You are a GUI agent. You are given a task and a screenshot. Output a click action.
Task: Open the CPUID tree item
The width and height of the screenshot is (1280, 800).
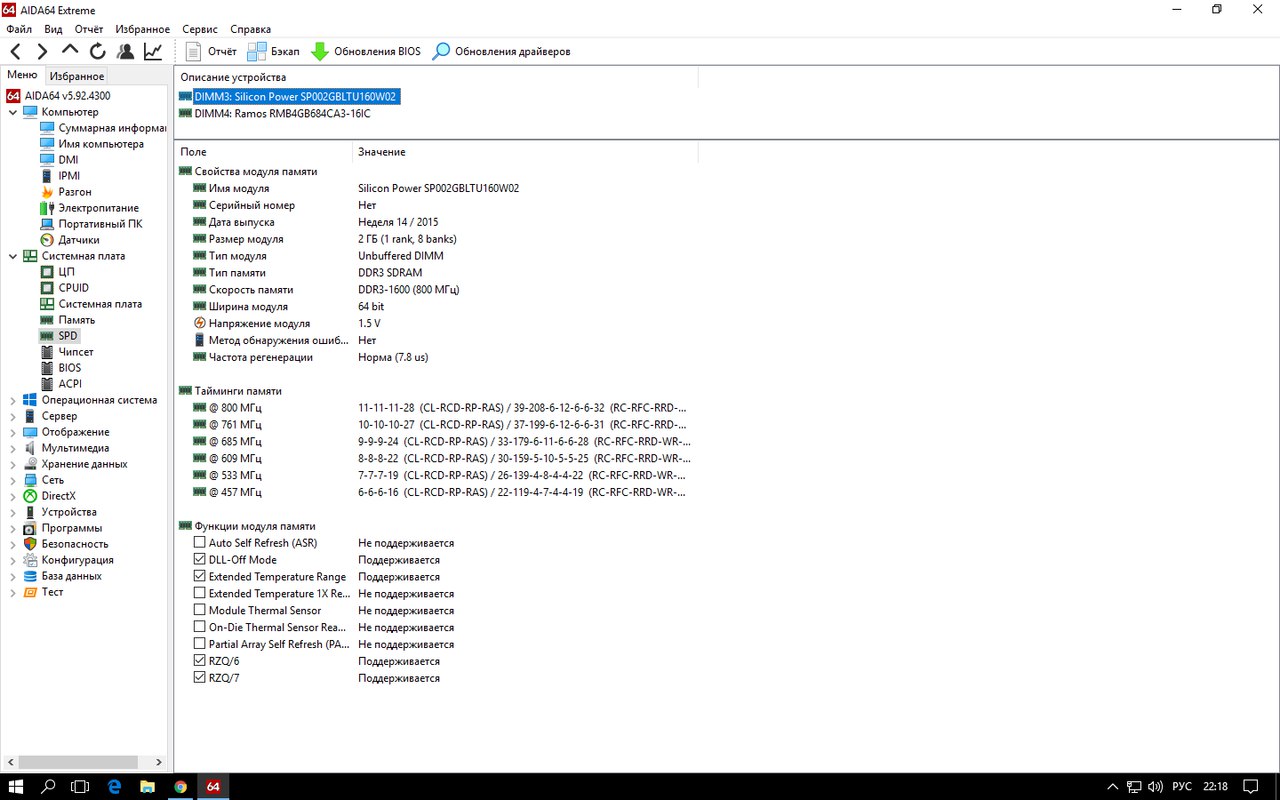(65, 288)
